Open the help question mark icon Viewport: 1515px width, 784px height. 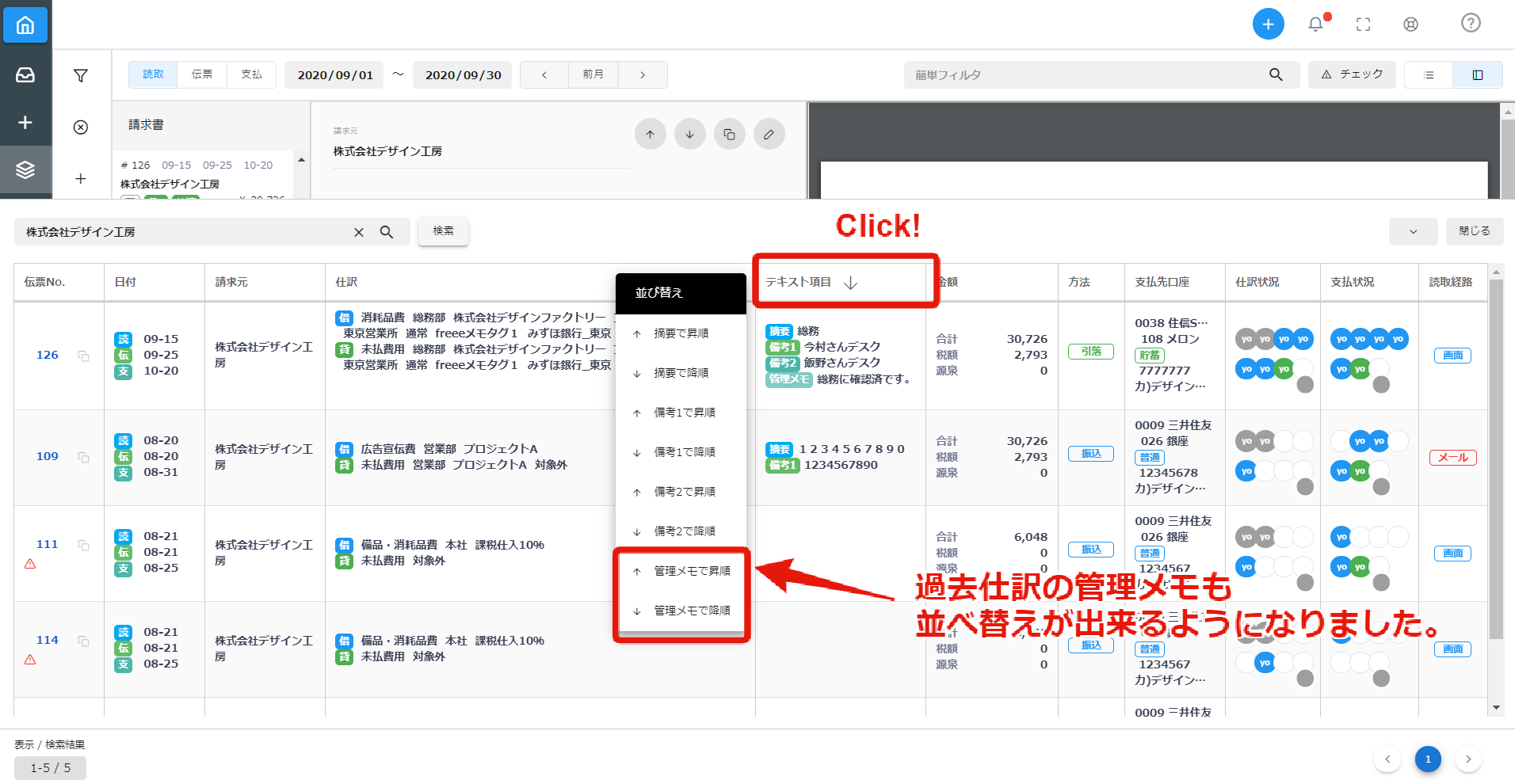click(1471, 23)
